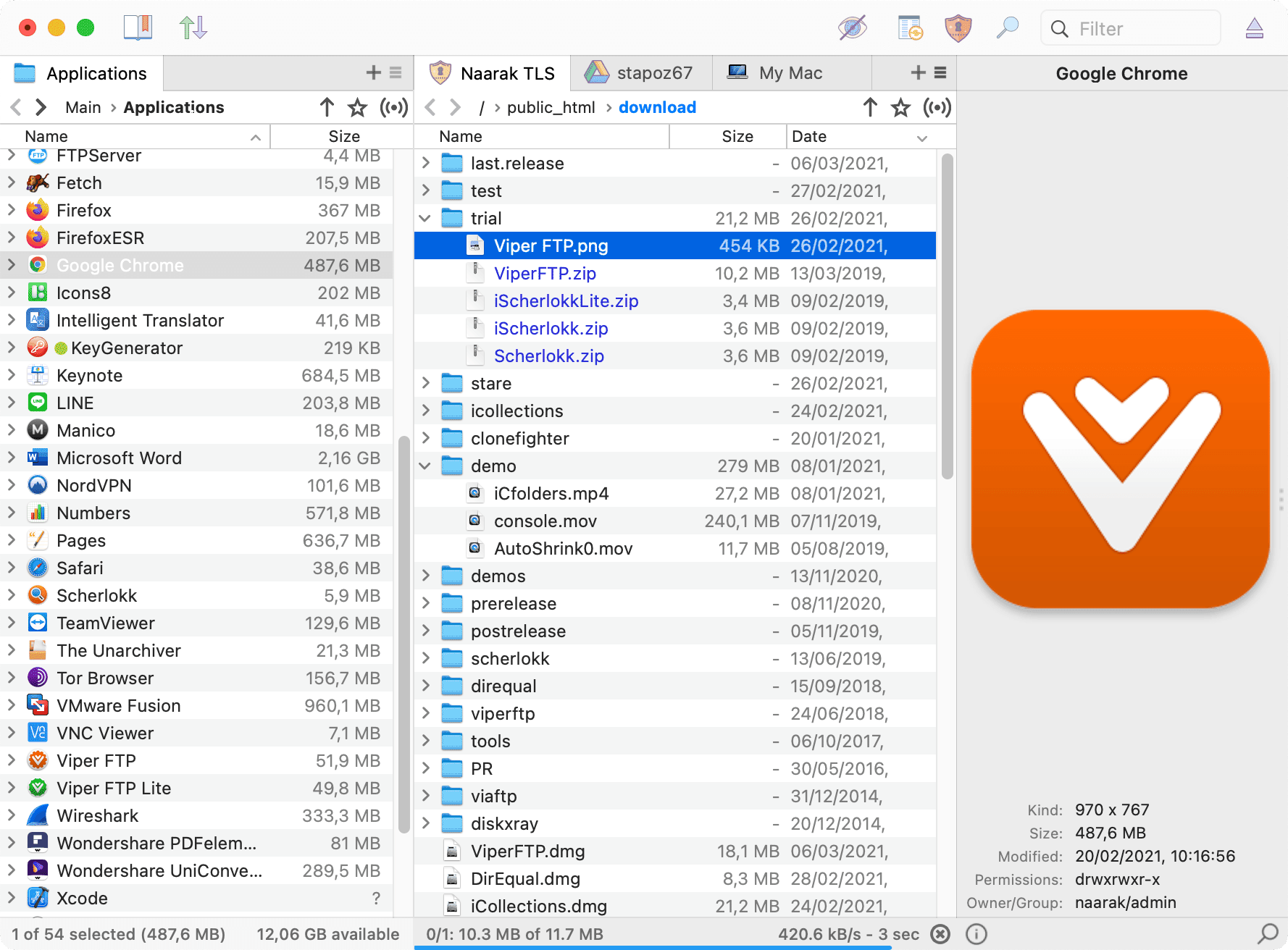Go back in remote pane navigation
The height and width of the screenshot is (950, 1288).
coord(430,107)
